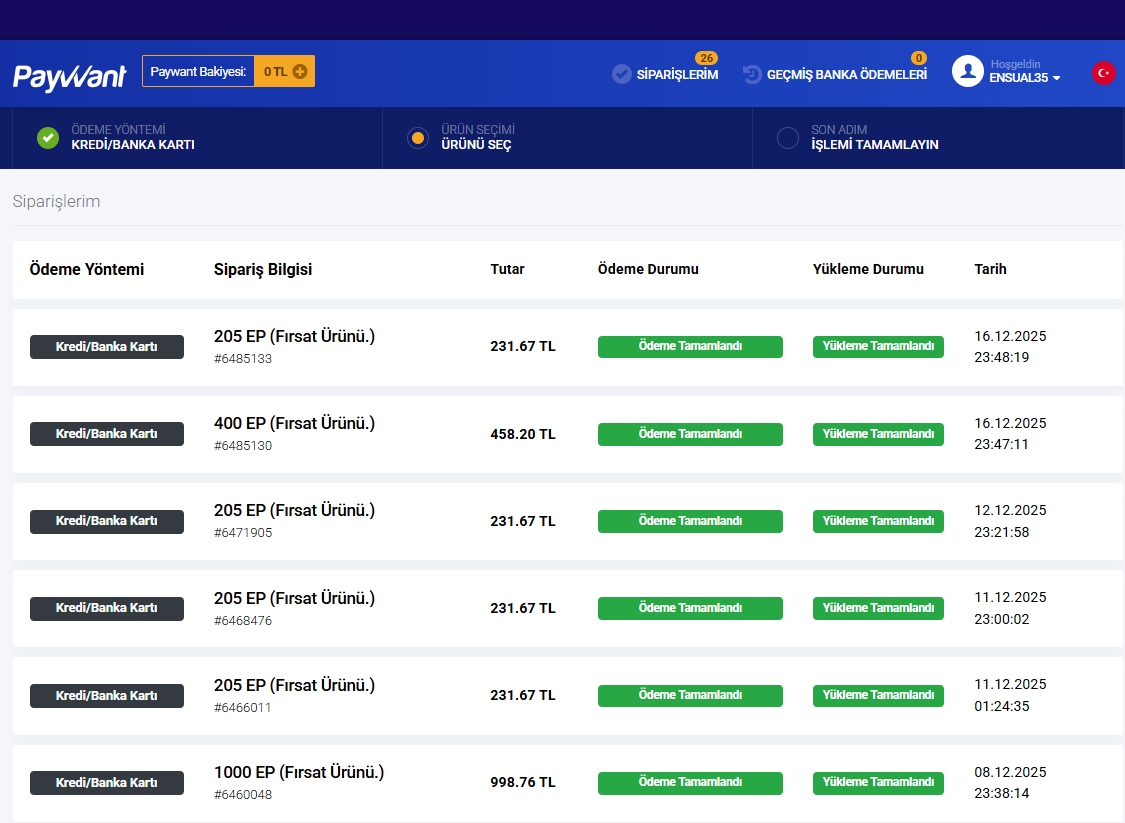Screen dimensions: 1125x823
Task: Click the date 08.12.2025 23:38:14
Action: tap(1010, 782)
